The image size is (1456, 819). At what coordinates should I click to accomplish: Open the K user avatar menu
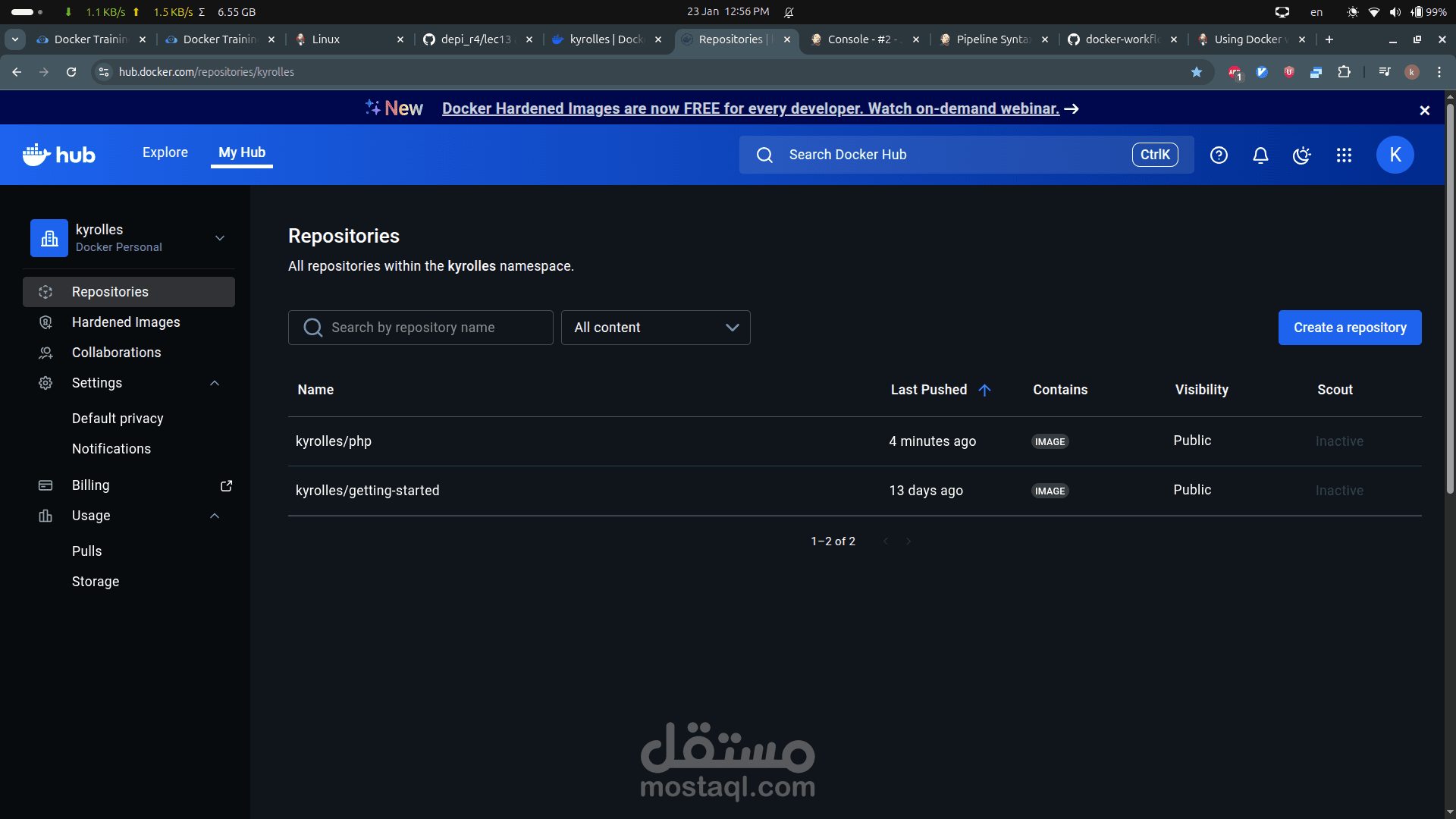(1395, 155)
